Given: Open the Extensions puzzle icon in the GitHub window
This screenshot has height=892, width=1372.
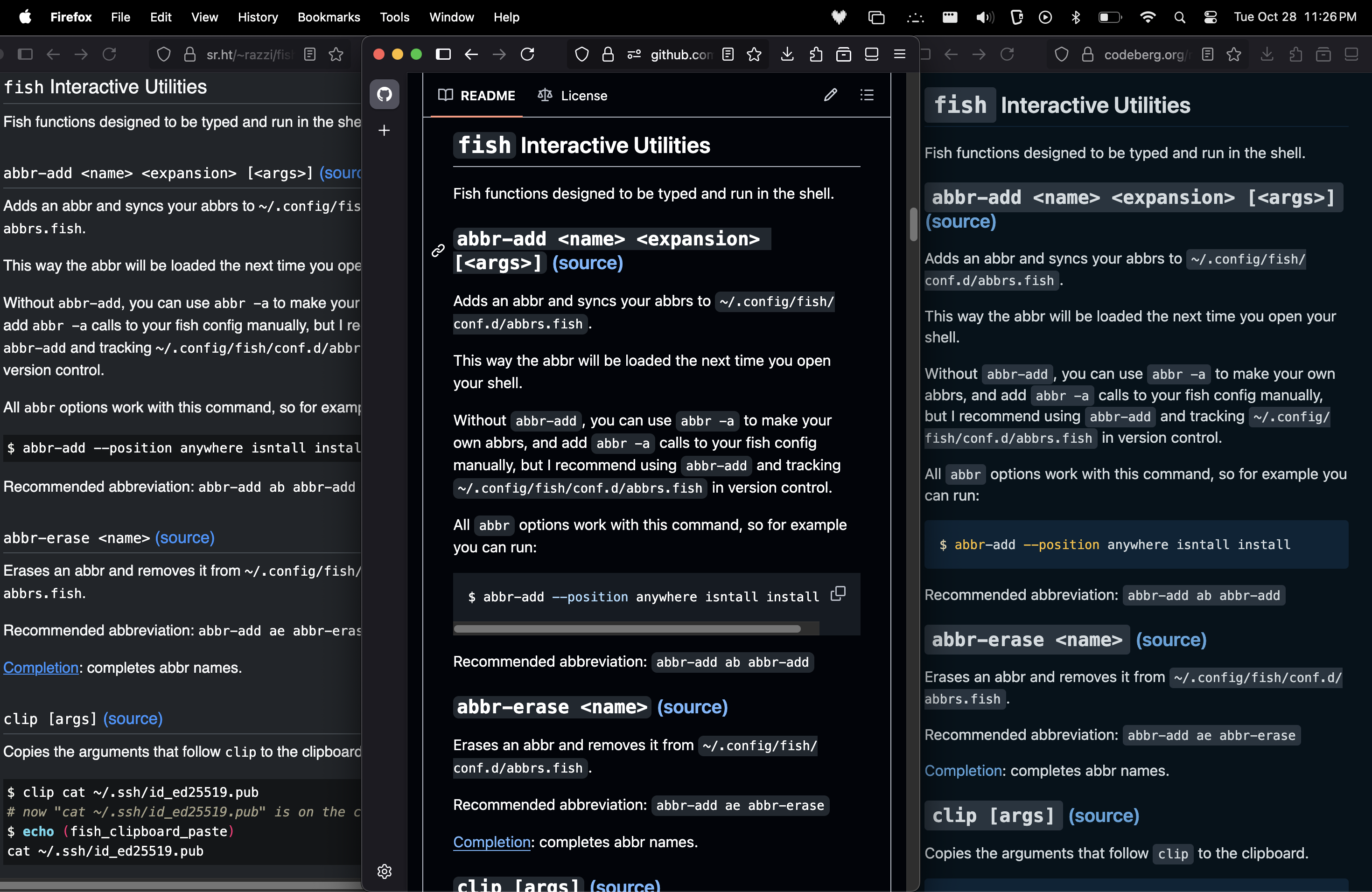Looking at the screenshot, I should click(816, 54).
